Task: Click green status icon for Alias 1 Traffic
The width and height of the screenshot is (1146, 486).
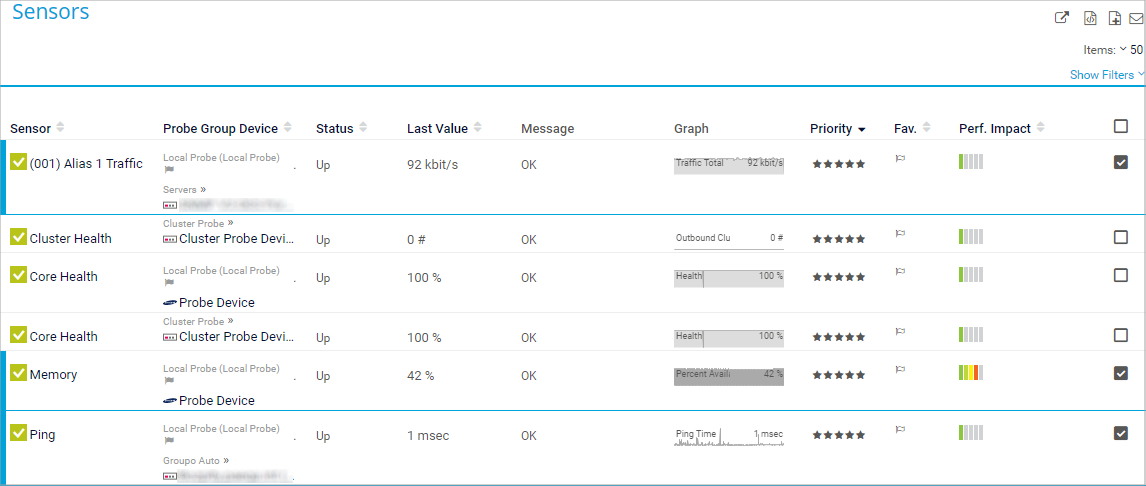Action: tap(18, 162)
